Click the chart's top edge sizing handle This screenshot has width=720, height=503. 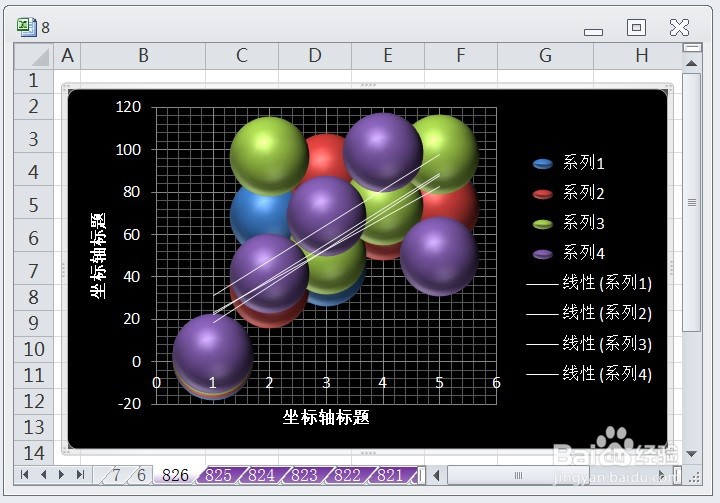click(x=368, y=85)
